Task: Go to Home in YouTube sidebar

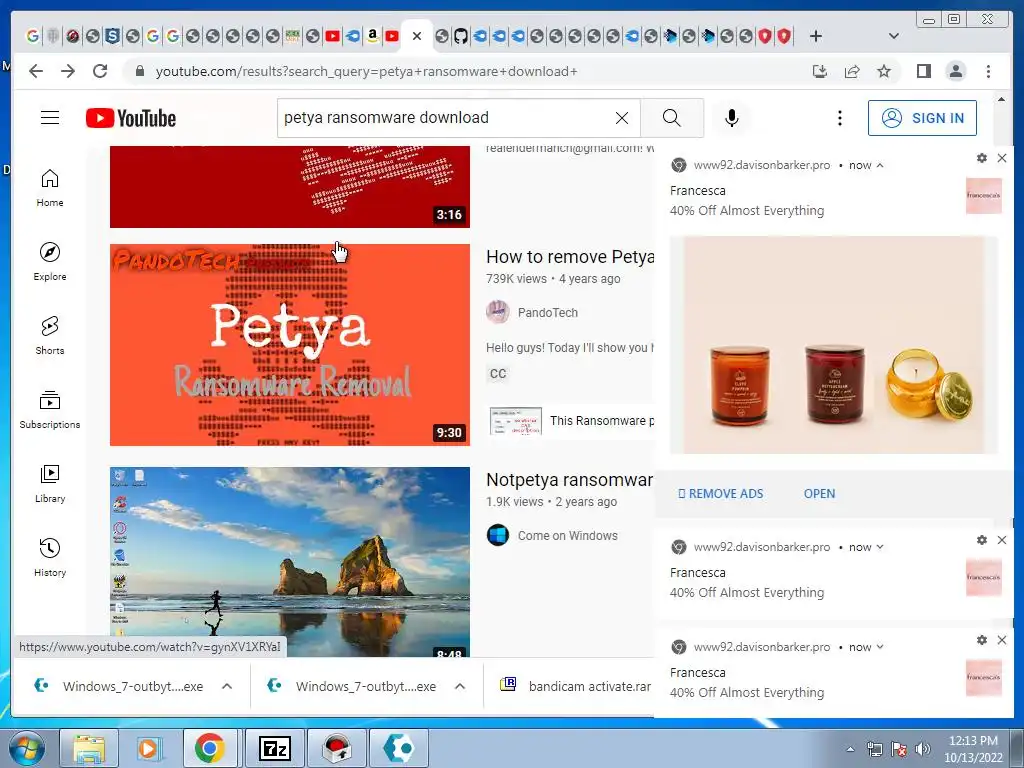Action: (50, 188)
